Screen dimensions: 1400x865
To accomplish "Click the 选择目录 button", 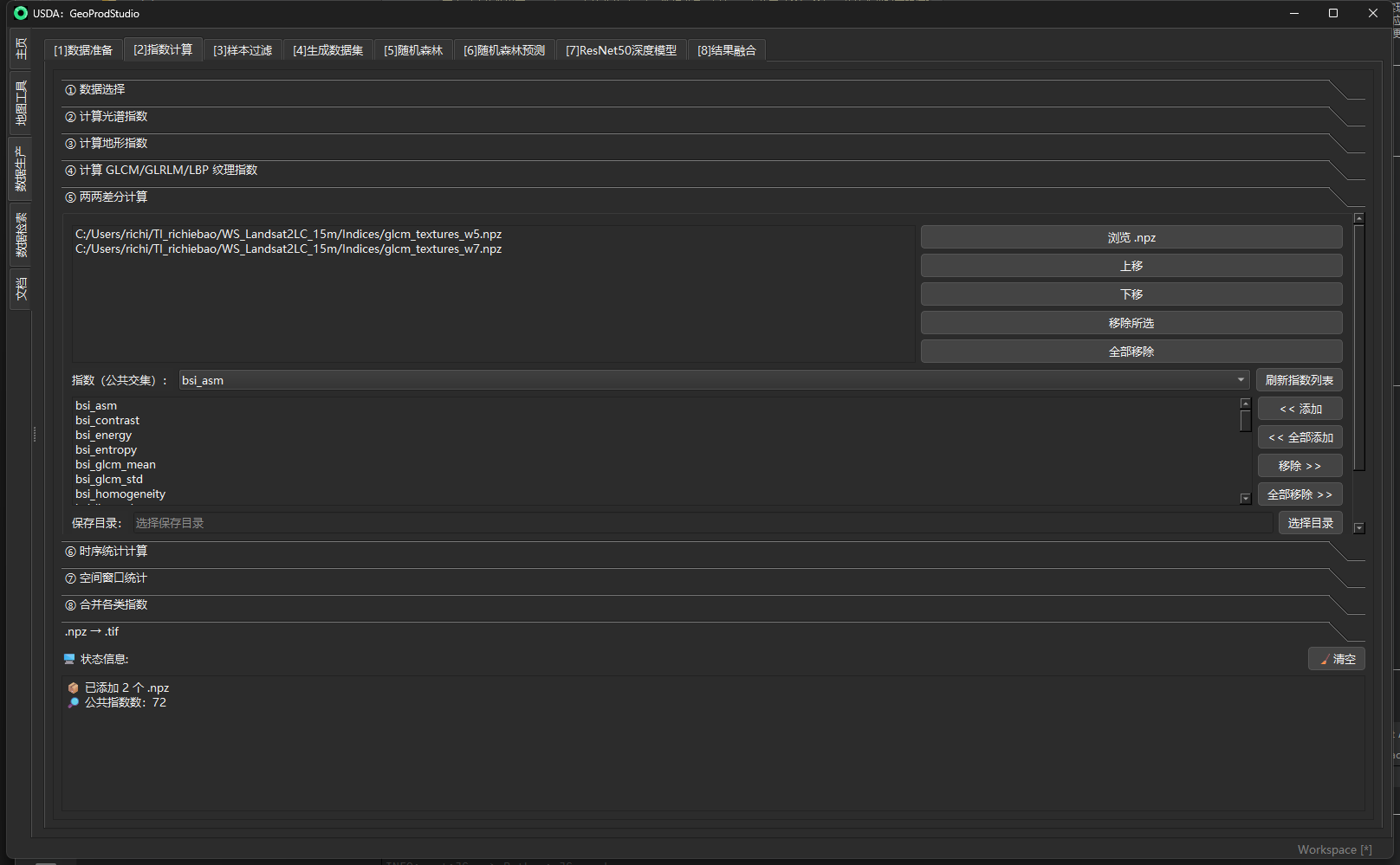I will pos(1310,523).
